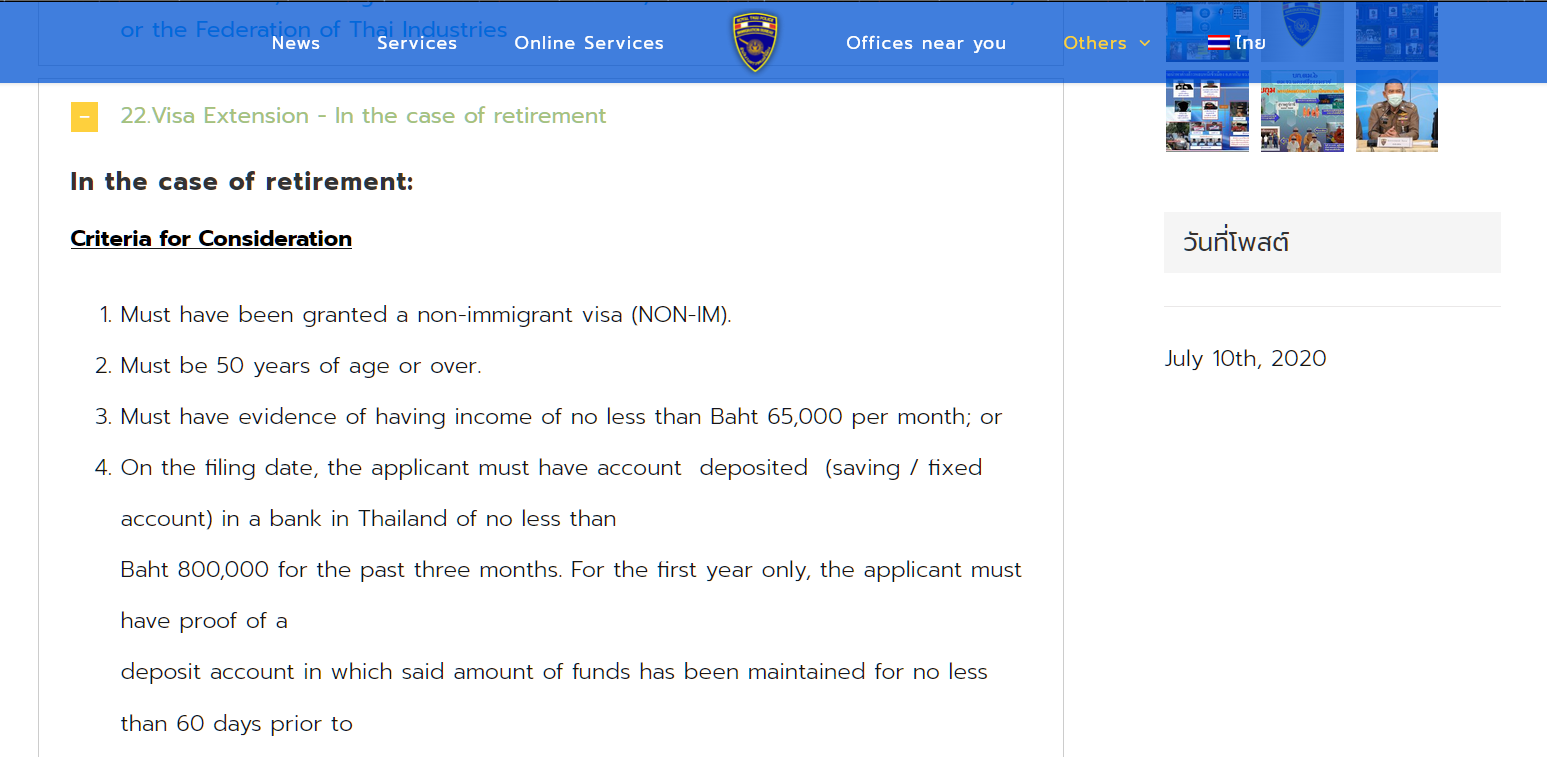Image resolution: width=1547 pixels, height=757 pixels.
Task: Click the July 10th, 2020 post date
Action: (x=1245, y=359)
